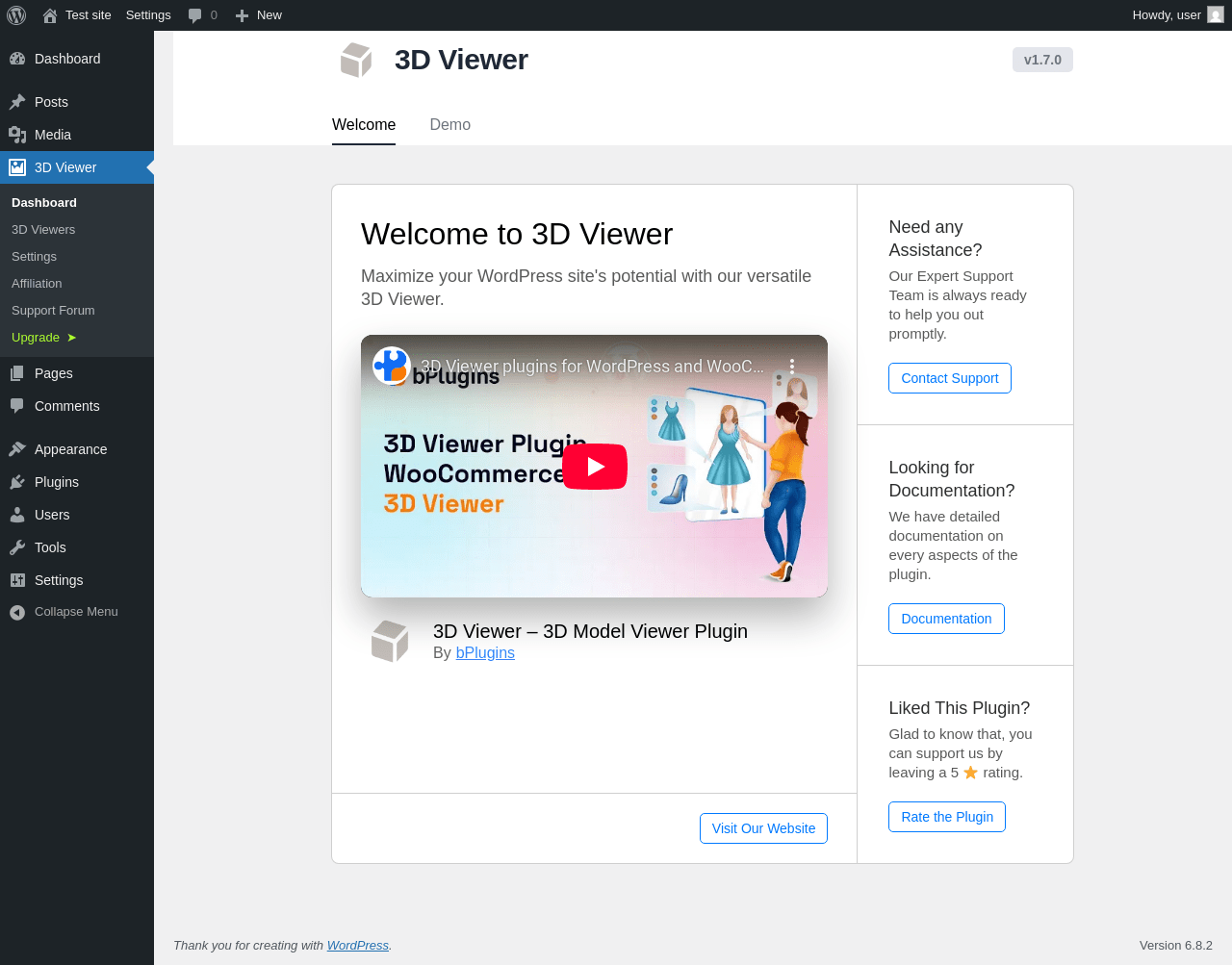Open Users in the sidebar
1232x965 pixels.
[52, 515]
